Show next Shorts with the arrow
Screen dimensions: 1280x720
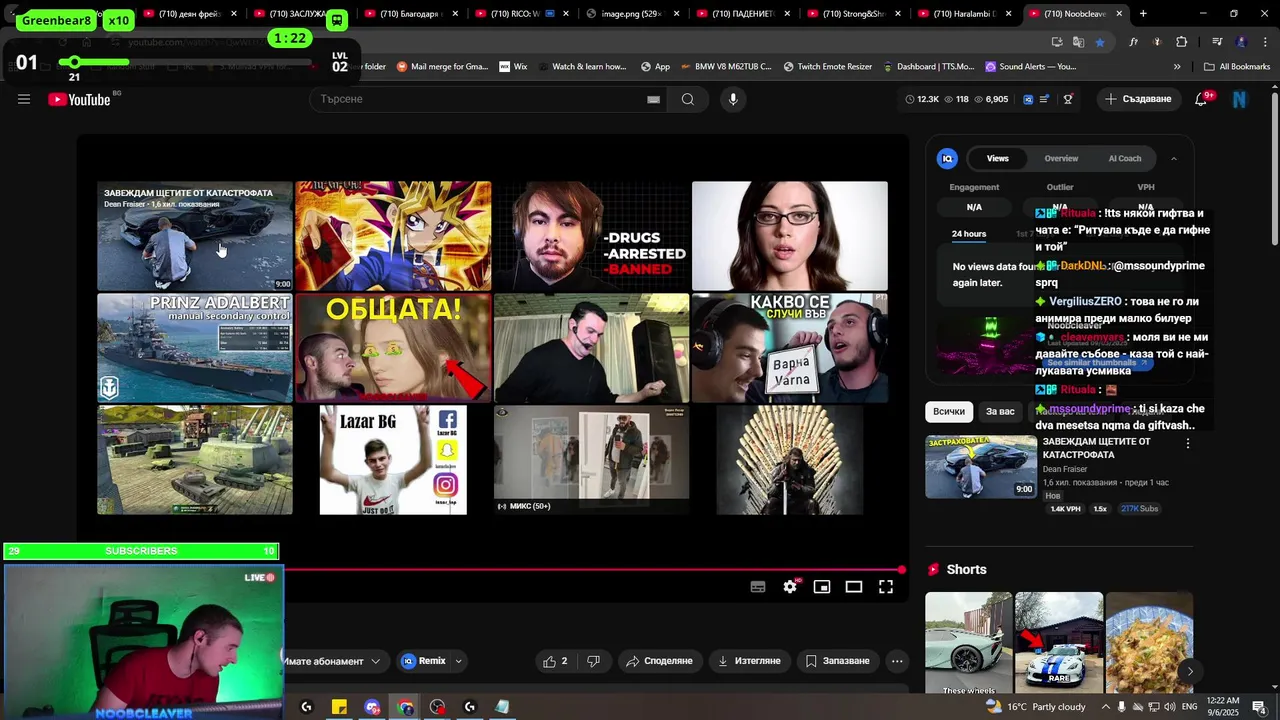(1189, 671)
